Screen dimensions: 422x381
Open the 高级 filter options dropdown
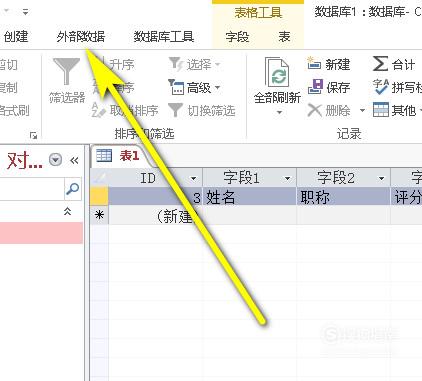pos(194,88)
